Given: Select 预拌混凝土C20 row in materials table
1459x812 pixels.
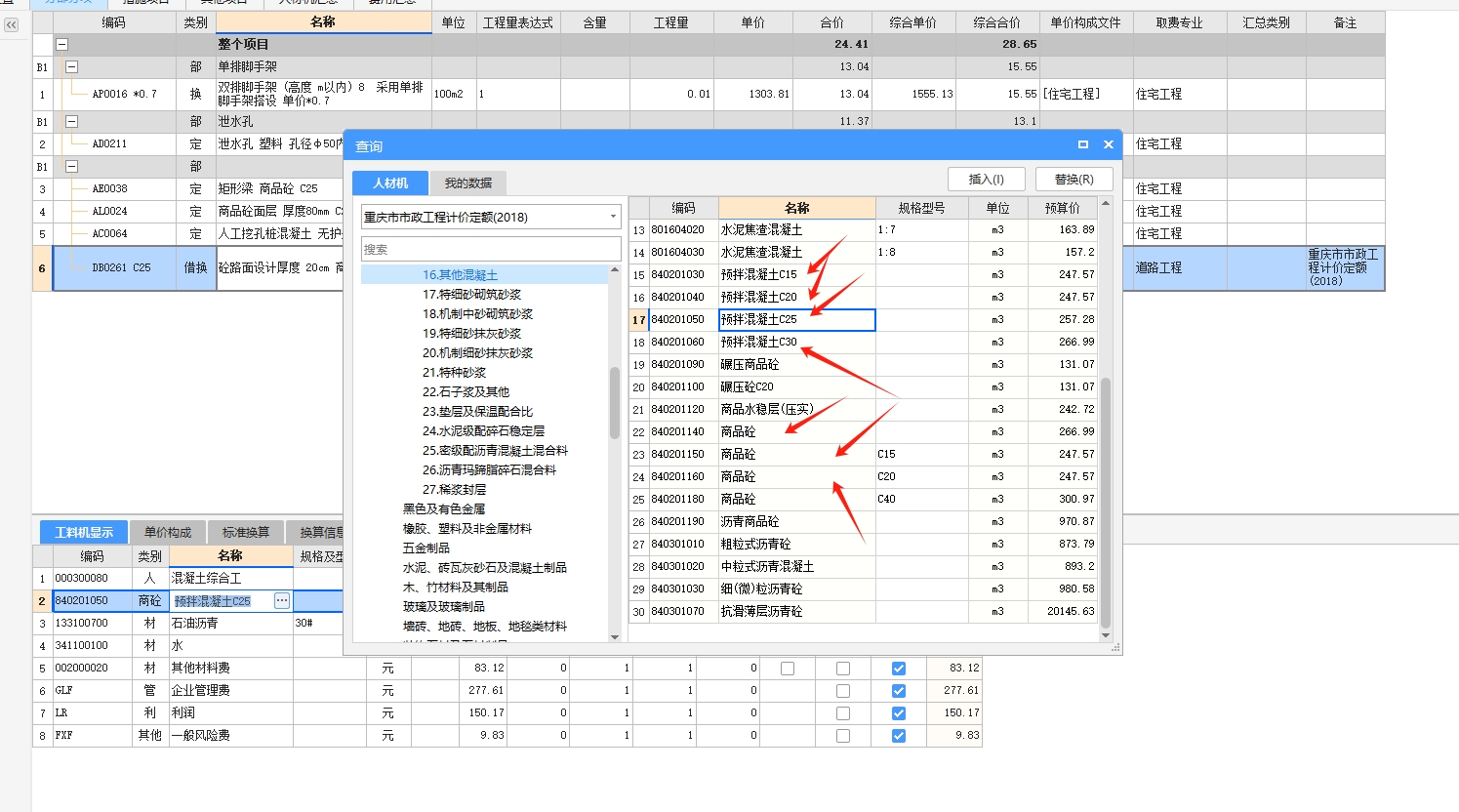Looking at the screenshot, I should pyautogui.click(x=863, y=298).
